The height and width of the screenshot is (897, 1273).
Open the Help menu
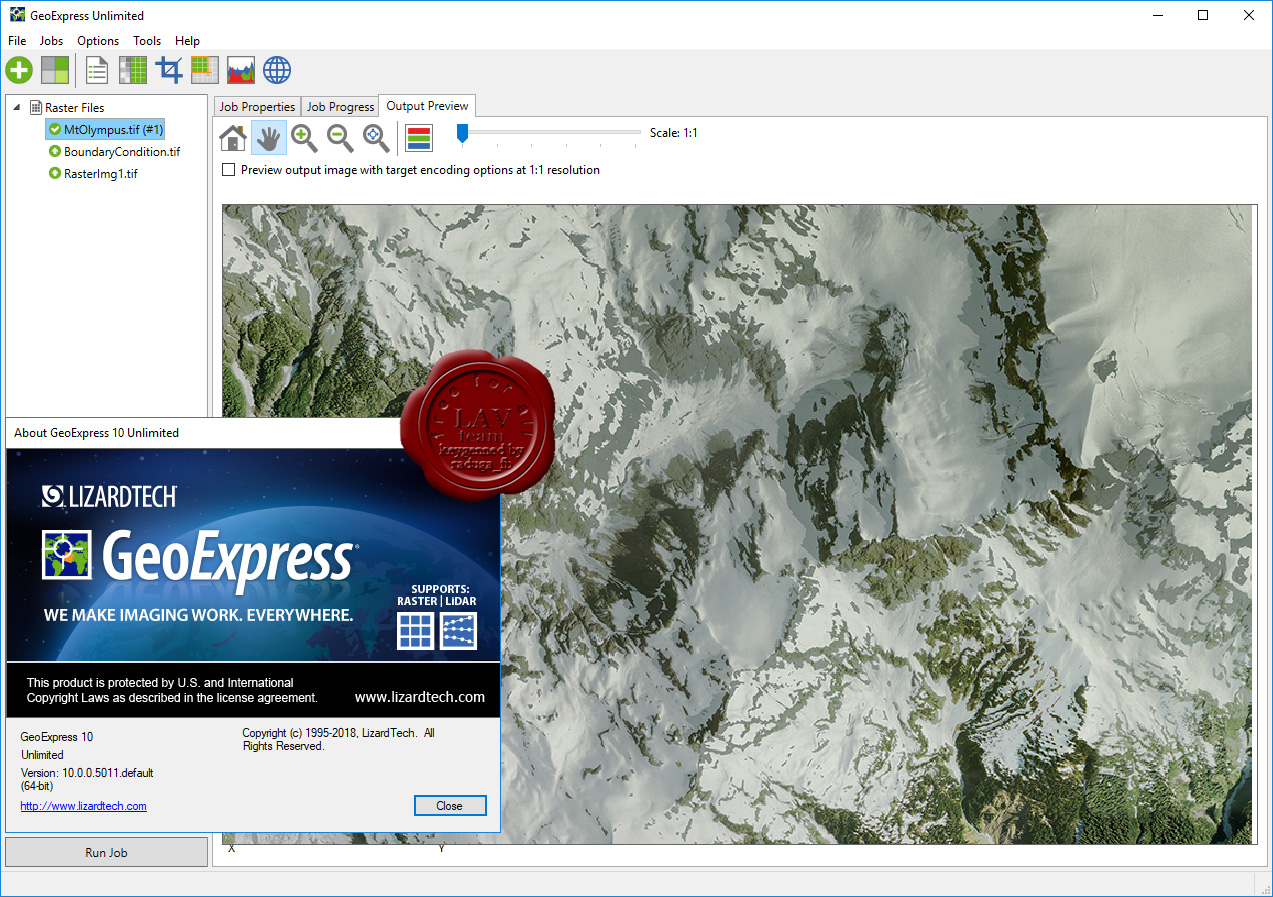(187, 41)
